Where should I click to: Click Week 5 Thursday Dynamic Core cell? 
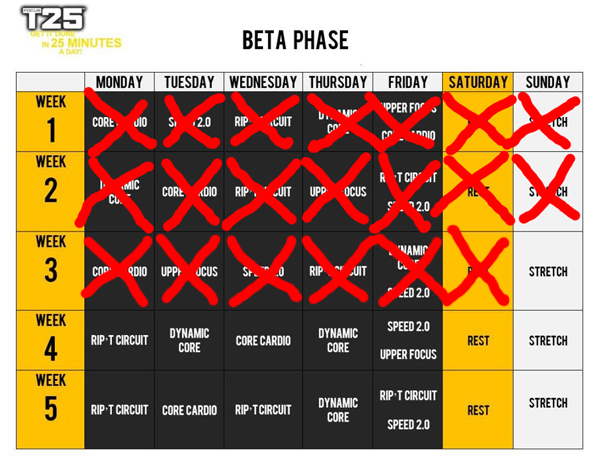coord(338,409)
